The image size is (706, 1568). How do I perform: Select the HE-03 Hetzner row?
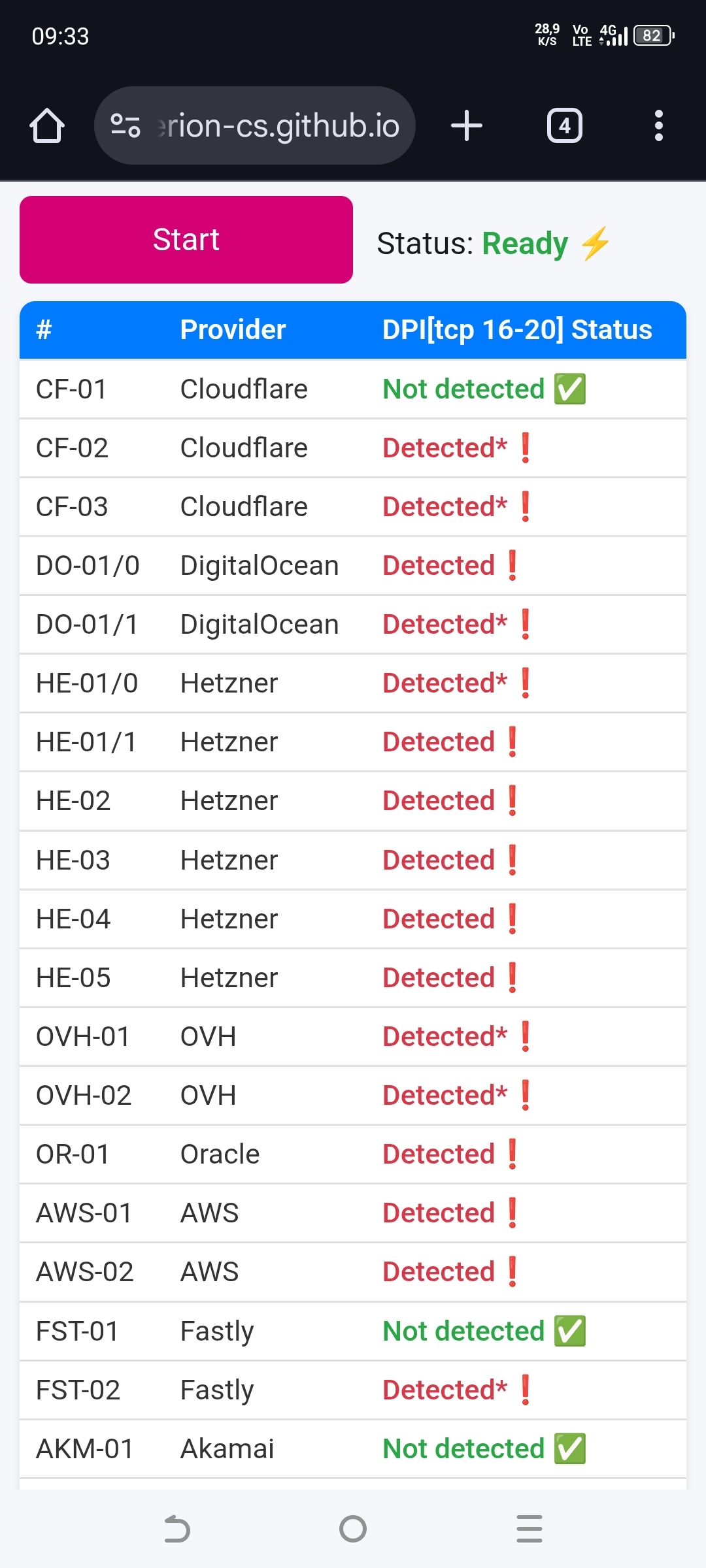(229, 860)
